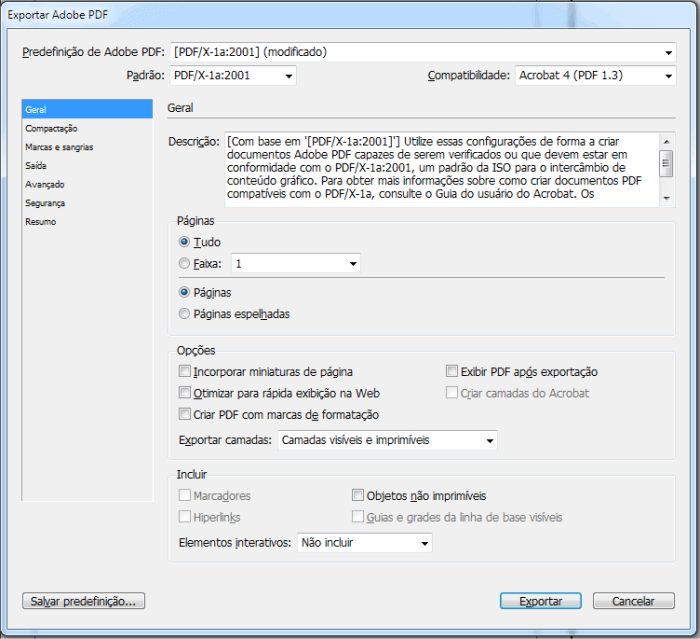Viewport: 700px width, 639px height.
Task: Enable Incorporar miniaturas de página
Action: point(184,371)
